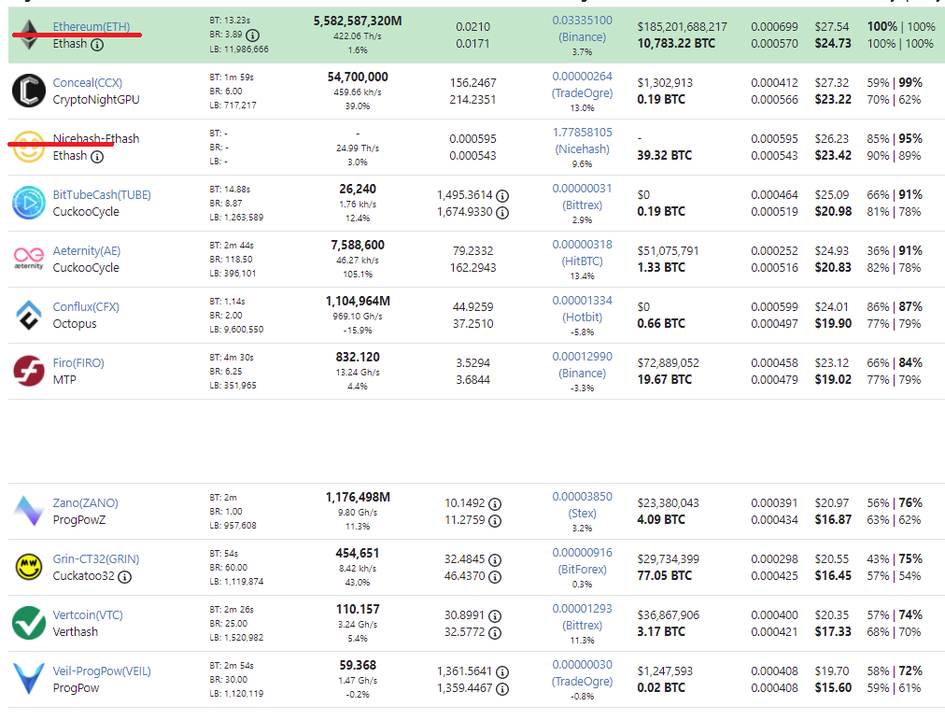This screenshot has height=720, width=945.
Task: Open the Conceal(CCX) coin link
Action: click(x=87, y=83)
